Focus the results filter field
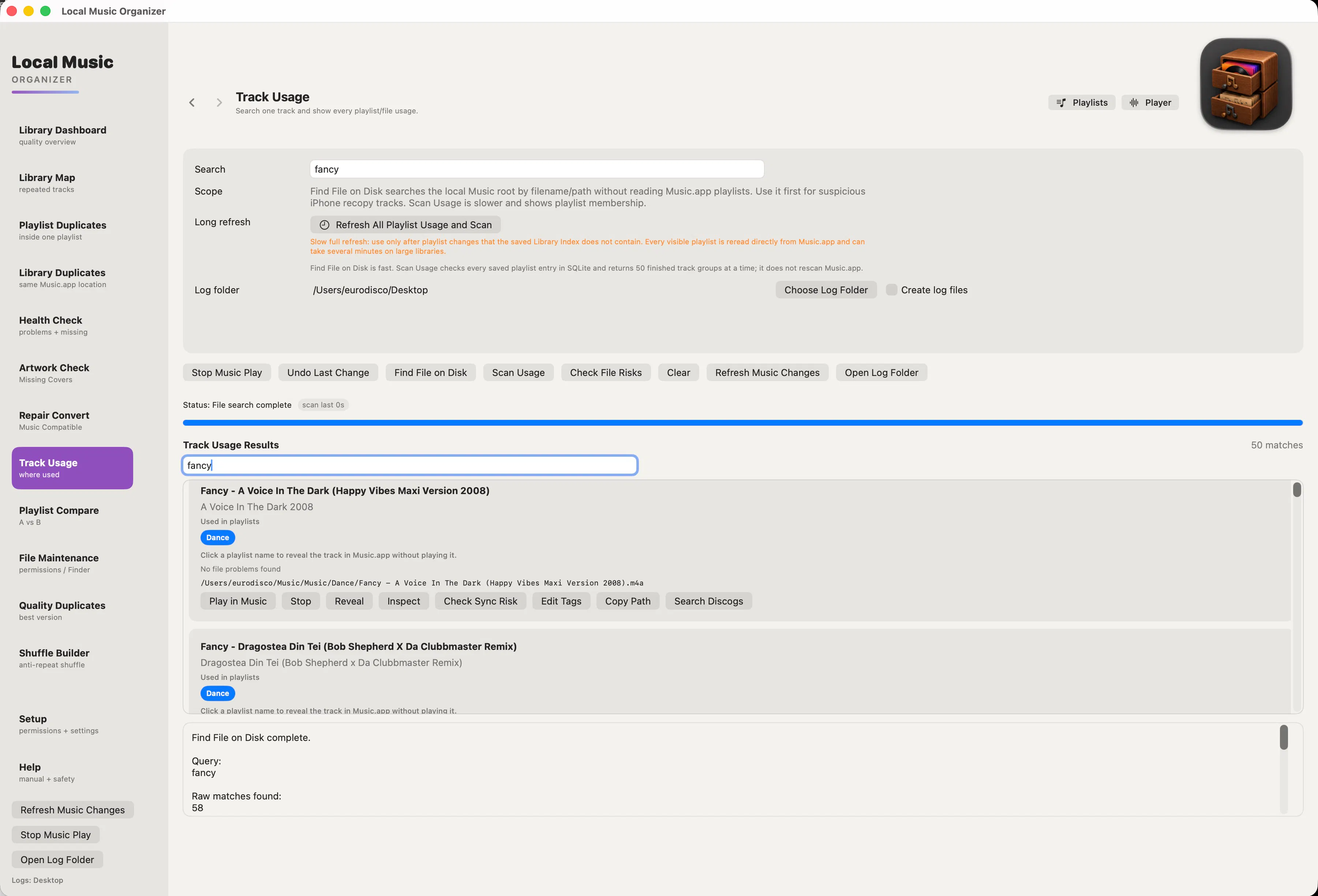The height and width of the screenshot is (896, 1318). tap(410, 465)
